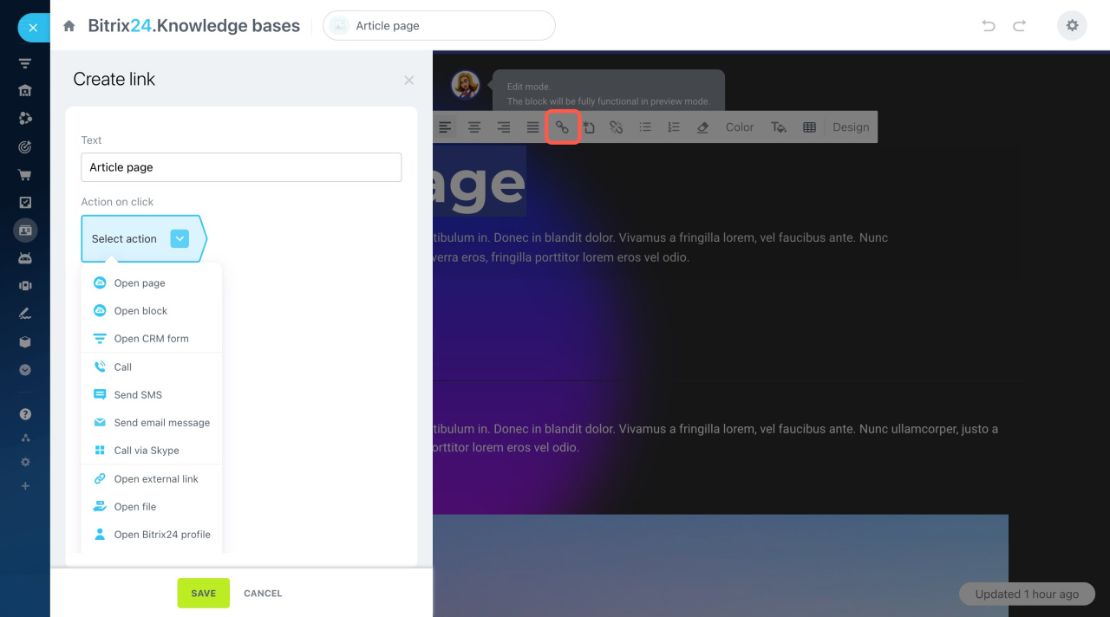The width and height of the screenshot is (1110, 617).
Task: Choose Open page action
Action: pos(151,283)
